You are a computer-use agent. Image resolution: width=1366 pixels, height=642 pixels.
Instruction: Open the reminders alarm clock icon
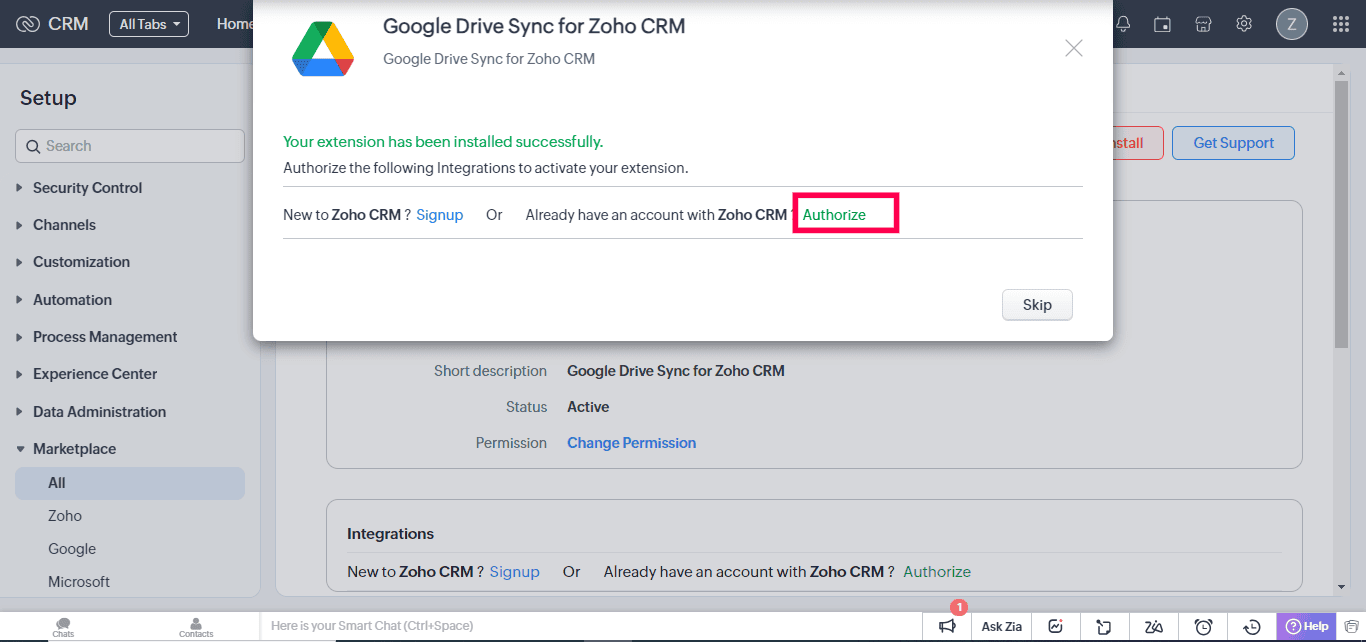coord(1204,627)
